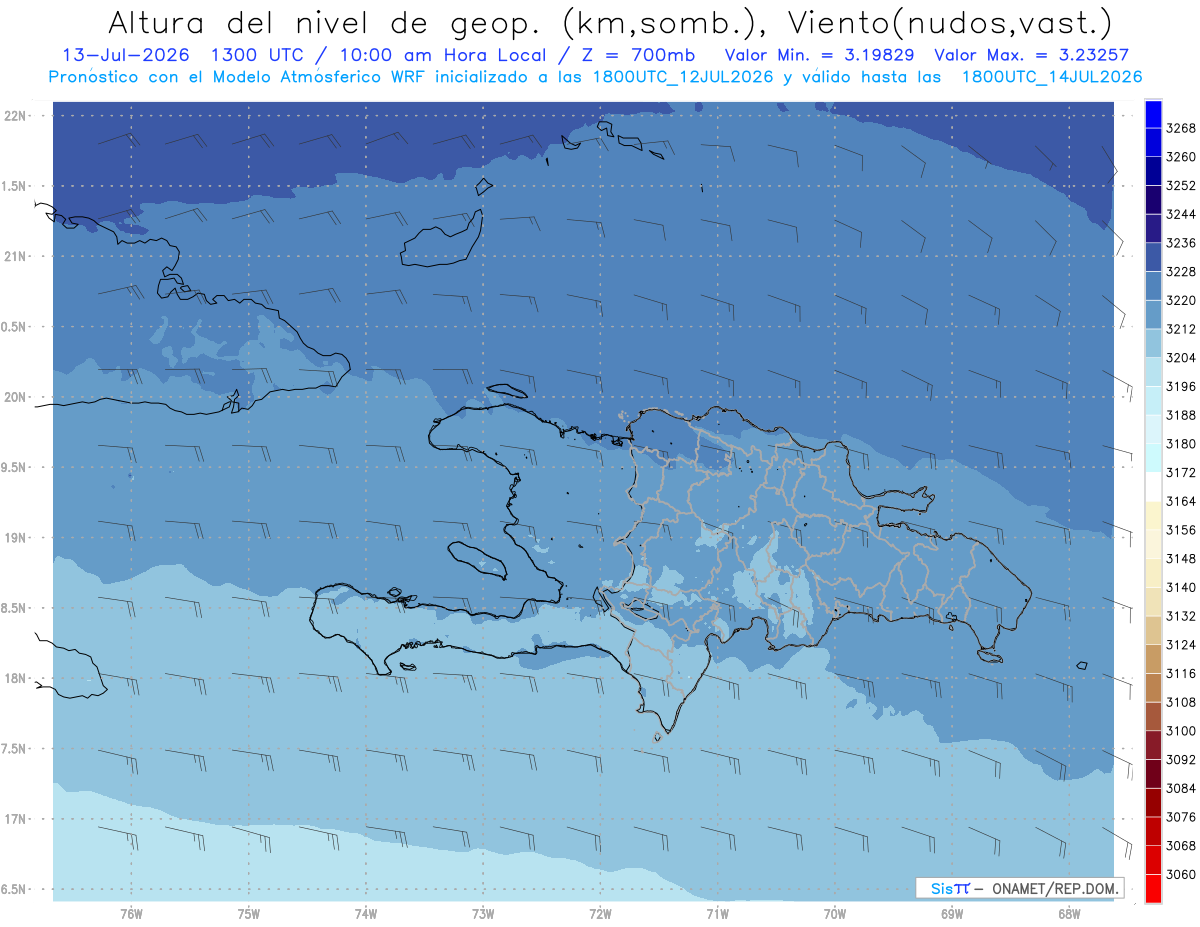The height and width of the screenshot is (927, 1200).
Task: Click the '0.5N' latitude label
Action: pyautogui.click(x=15, y=327)
